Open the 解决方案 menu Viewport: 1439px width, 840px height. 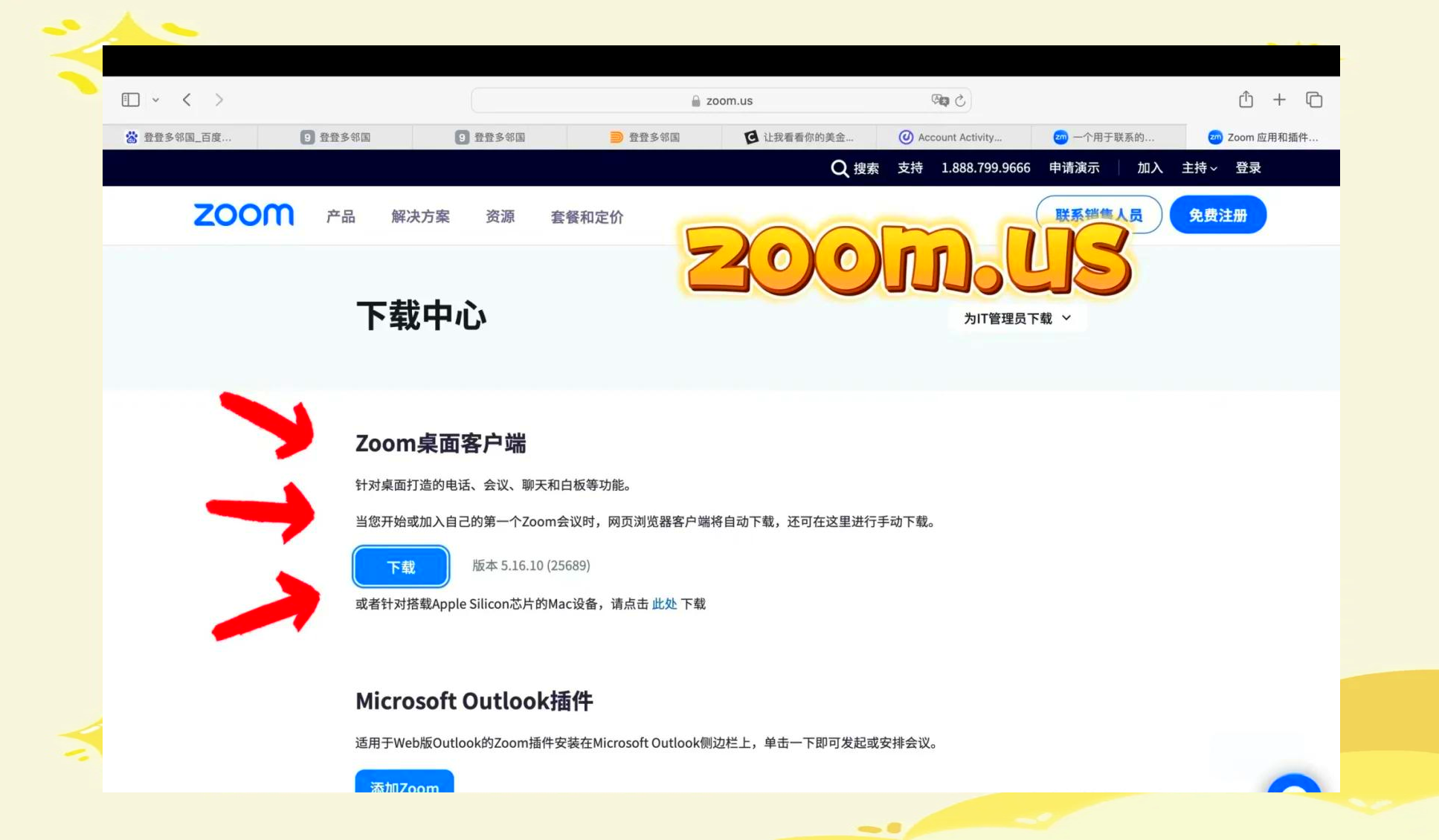420,216
